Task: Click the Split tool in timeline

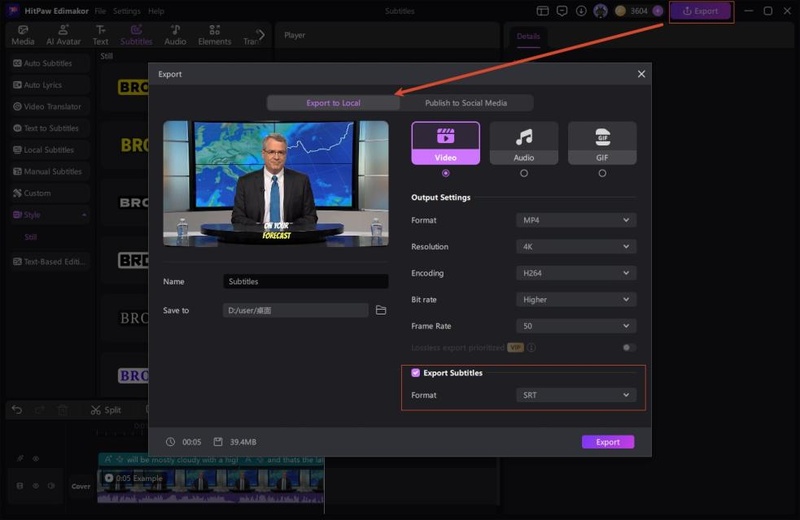Action: coord(106,410)
